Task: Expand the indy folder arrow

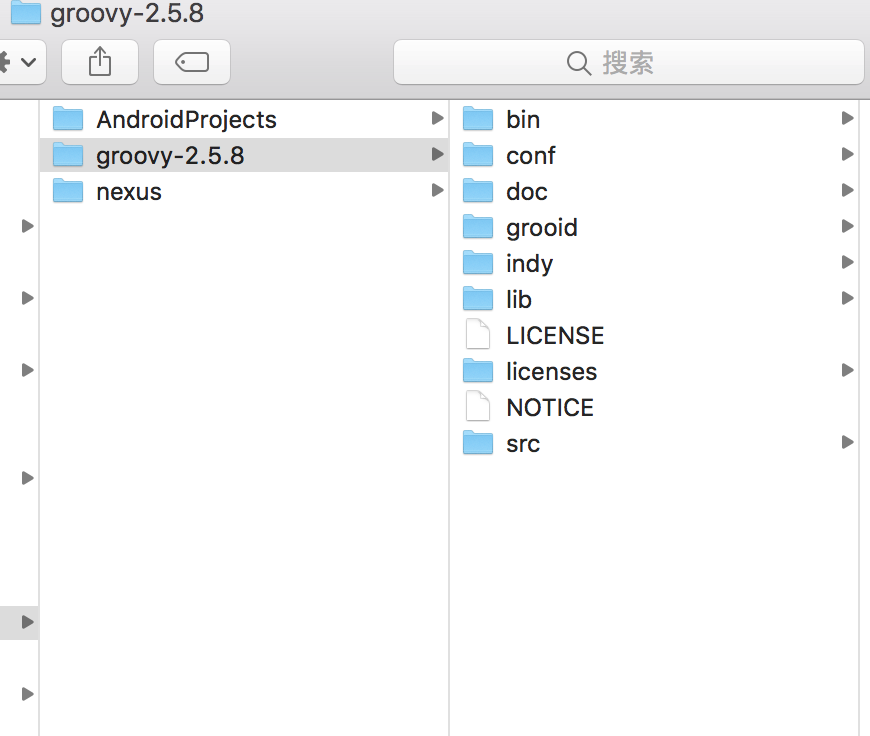Action: pos(847,262)
